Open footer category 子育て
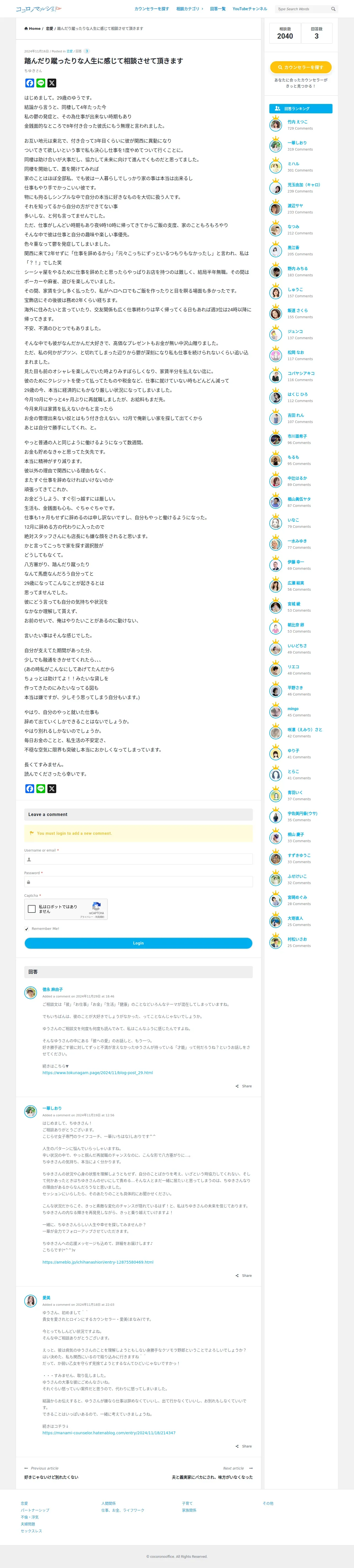This screenshot has width=354, height=1568. coord(187,1503)
